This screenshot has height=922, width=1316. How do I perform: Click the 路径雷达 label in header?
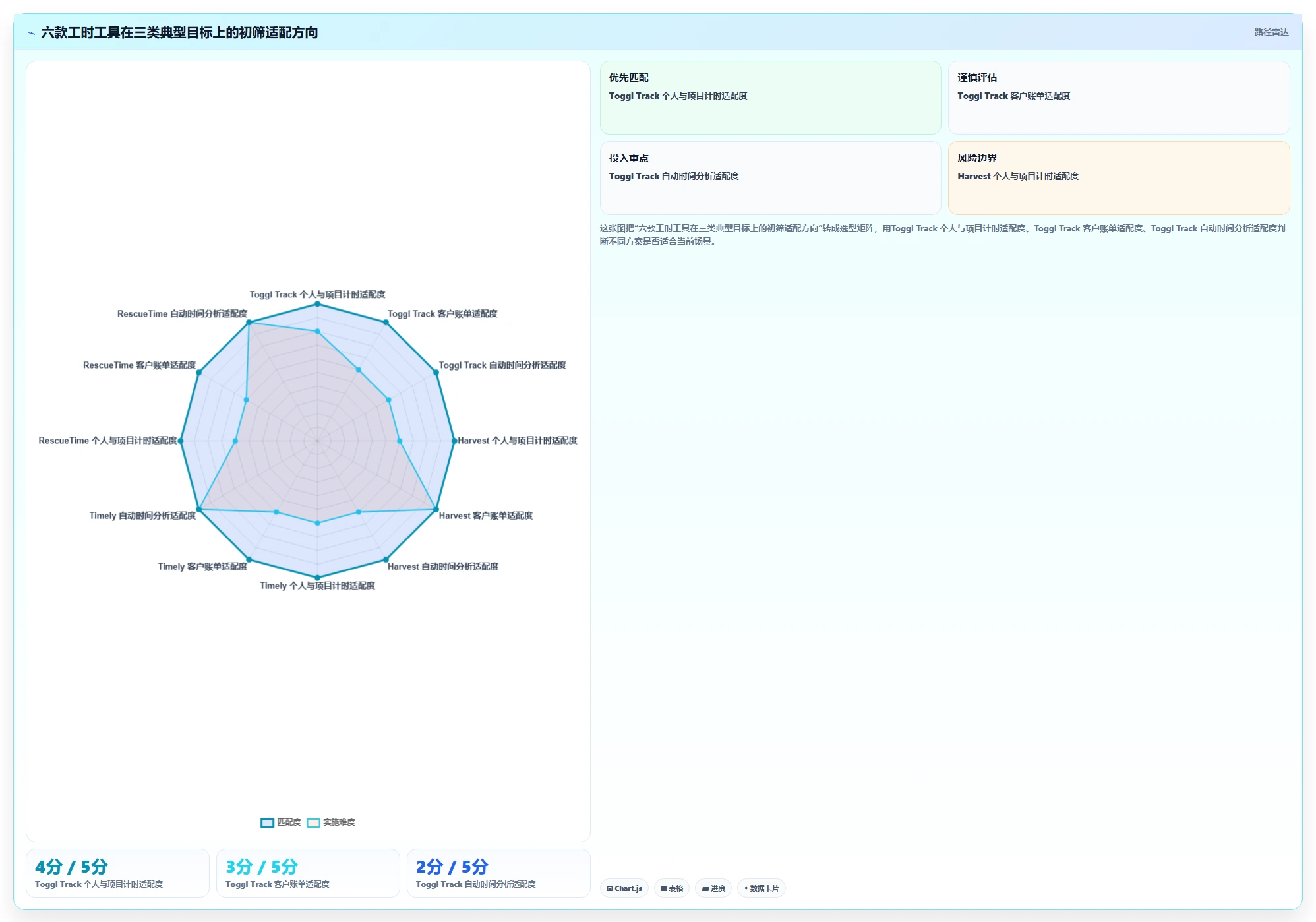coord(1271,32)
